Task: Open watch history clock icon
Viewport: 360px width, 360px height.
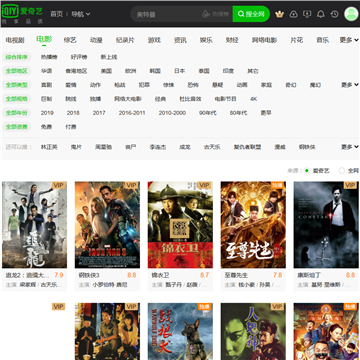Action: click(x=334, y=14)
